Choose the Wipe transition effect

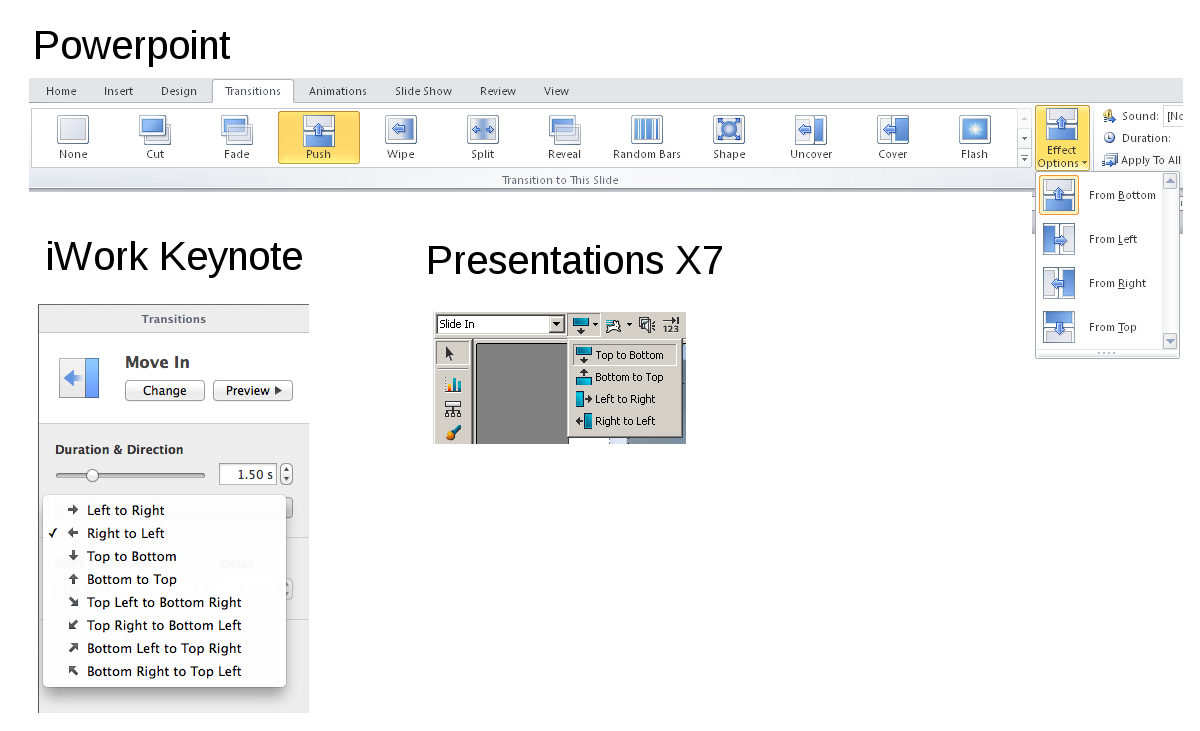tap(400, 131)
